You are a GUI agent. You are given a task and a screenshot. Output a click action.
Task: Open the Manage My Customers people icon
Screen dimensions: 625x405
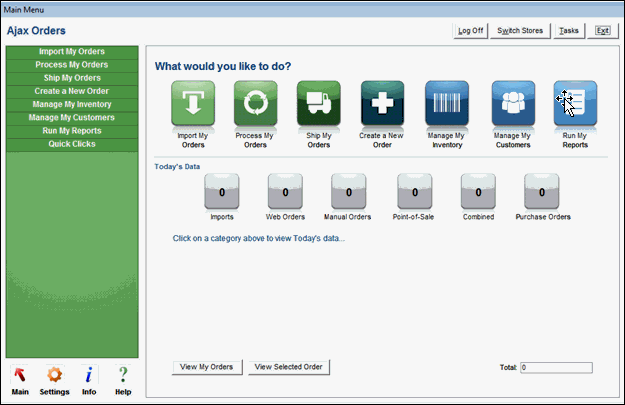(x=513, y=103)
